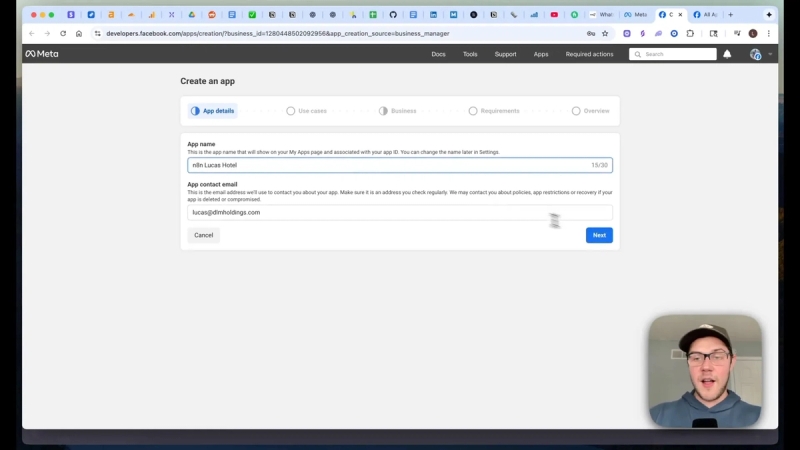
Task: Click the App name input field
Action: (x=400, y=165)
